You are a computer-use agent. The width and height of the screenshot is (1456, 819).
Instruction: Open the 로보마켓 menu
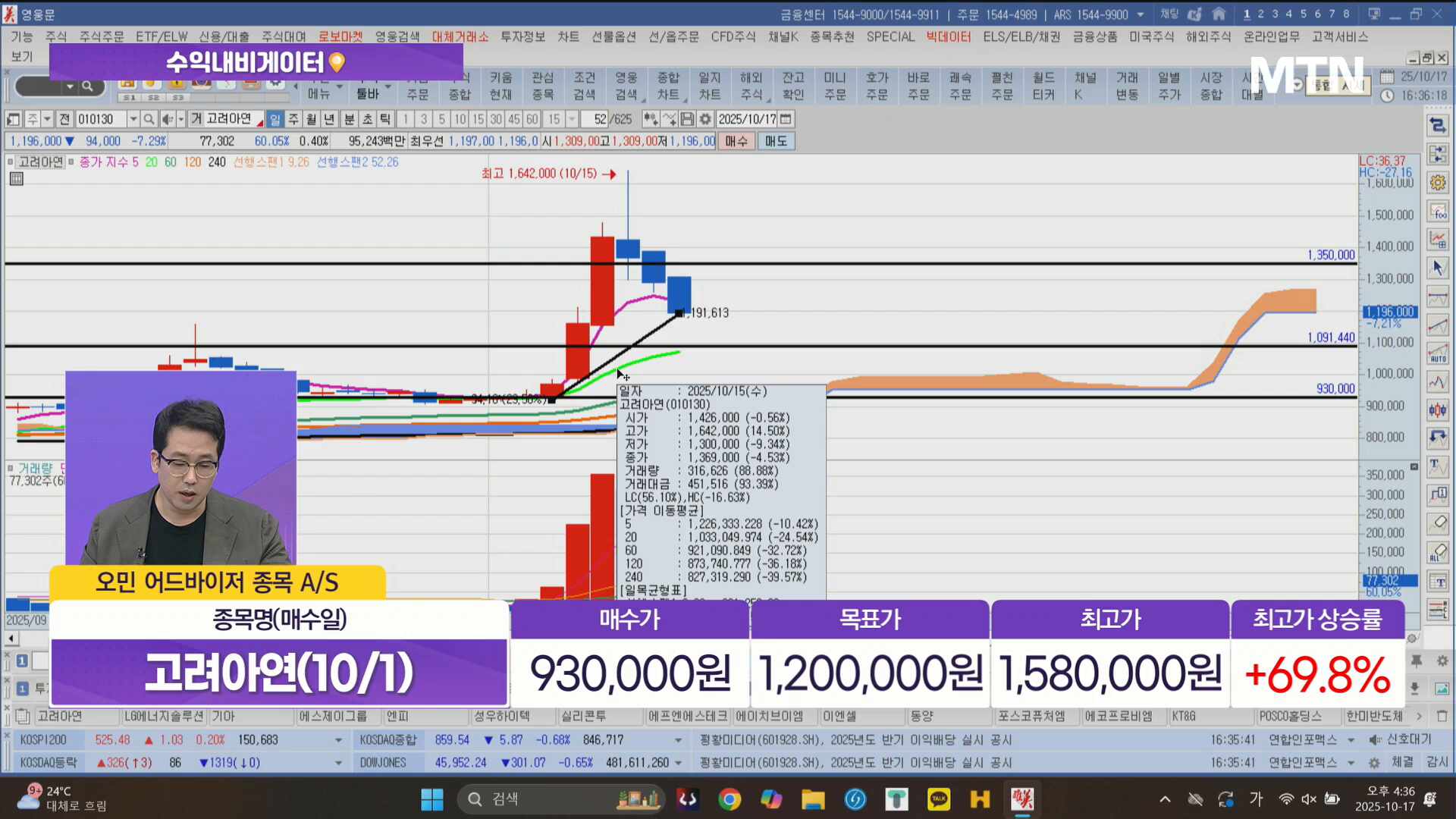point(340,36)
